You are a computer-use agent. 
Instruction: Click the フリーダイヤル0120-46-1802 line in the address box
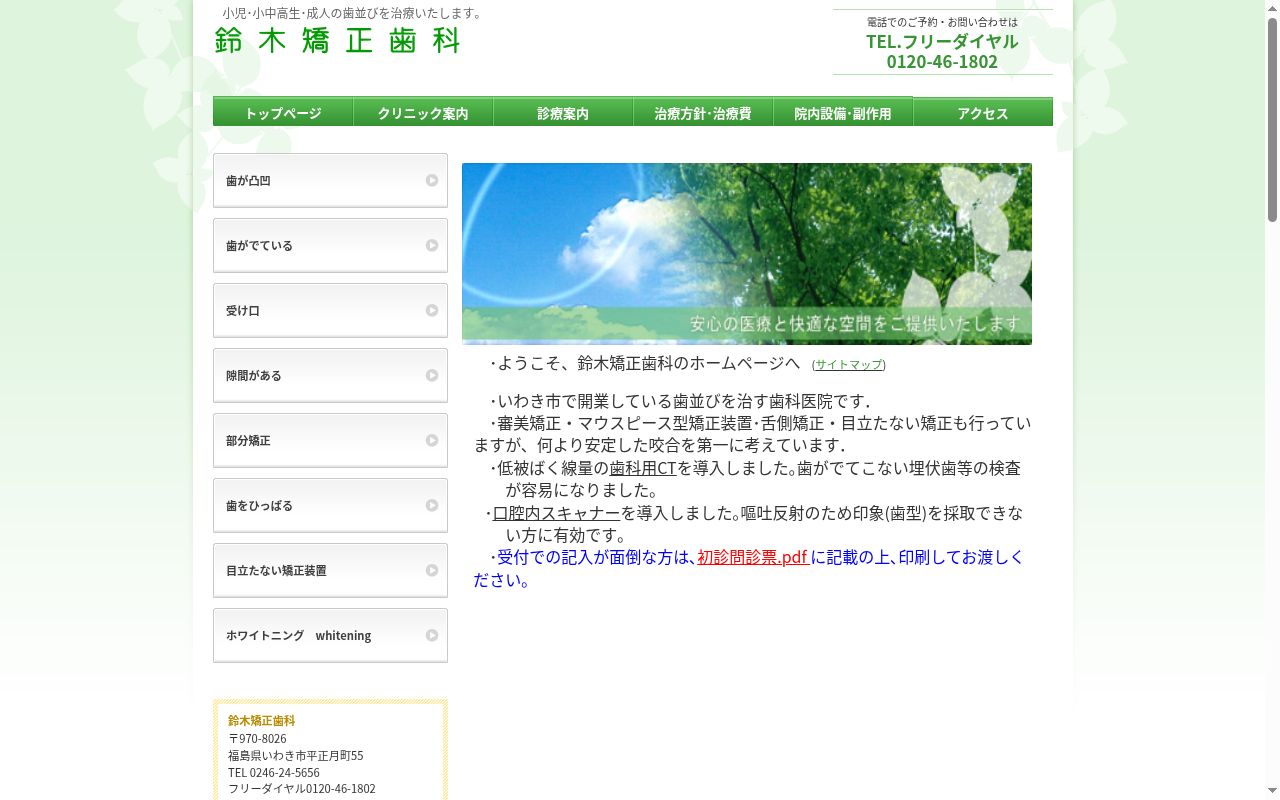[302, 789]
